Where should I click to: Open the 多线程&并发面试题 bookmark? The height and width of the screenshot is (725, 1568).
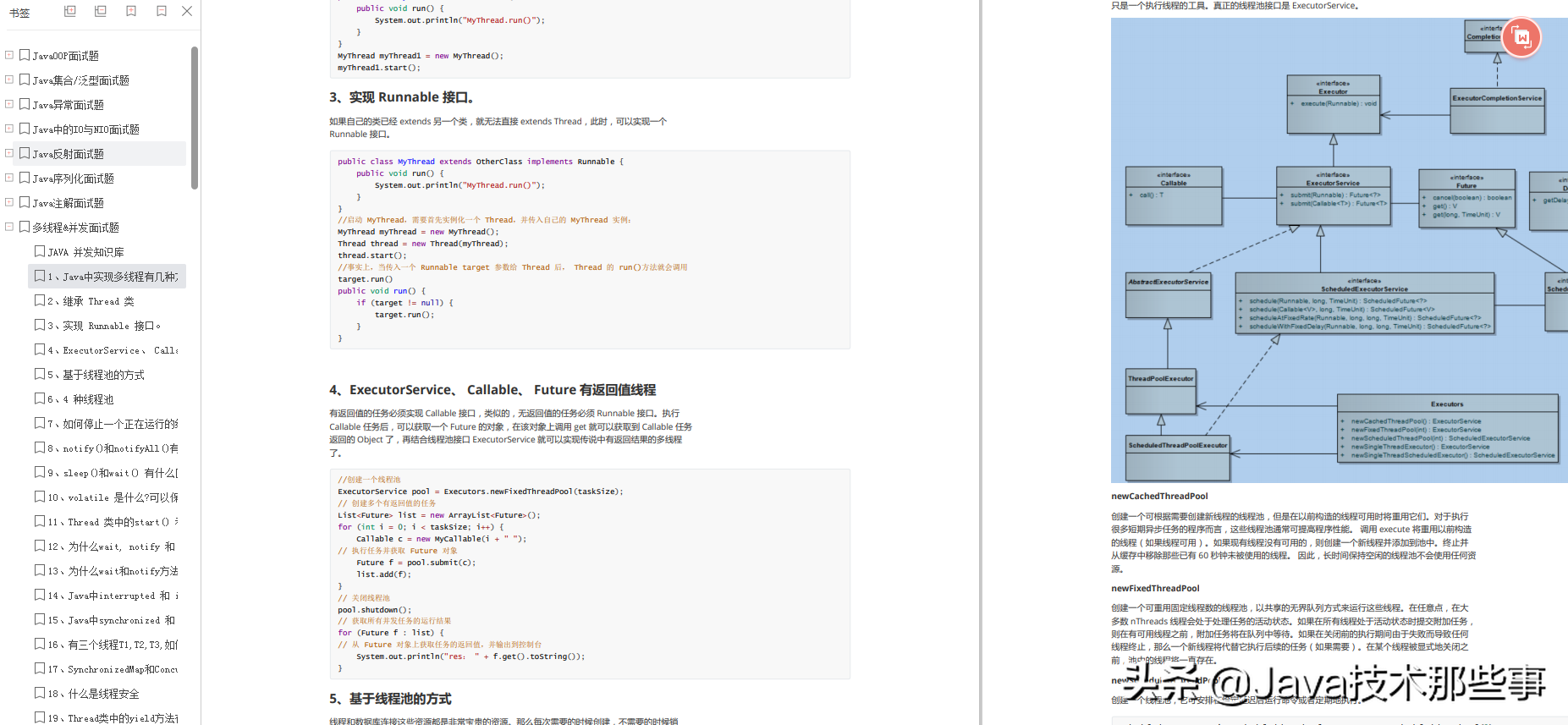[x=75, y=228]
